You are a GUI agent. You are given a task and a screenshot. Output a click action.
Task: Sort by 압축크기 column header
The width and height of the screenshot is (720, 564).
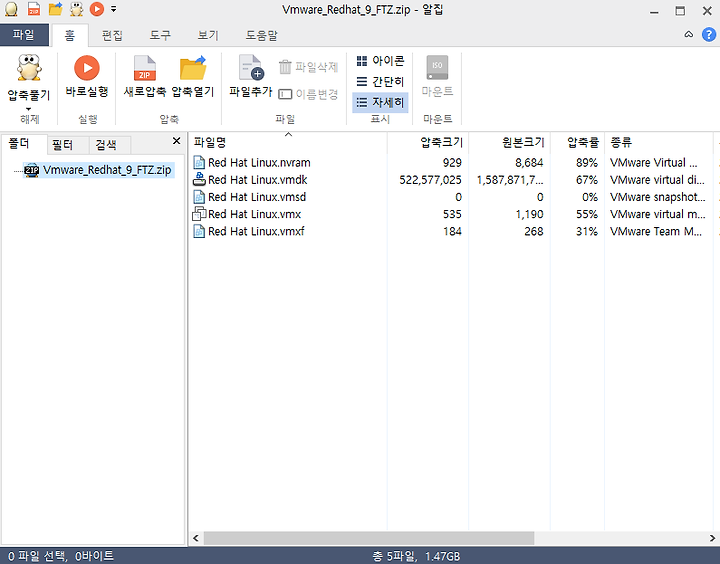(428, 142)
